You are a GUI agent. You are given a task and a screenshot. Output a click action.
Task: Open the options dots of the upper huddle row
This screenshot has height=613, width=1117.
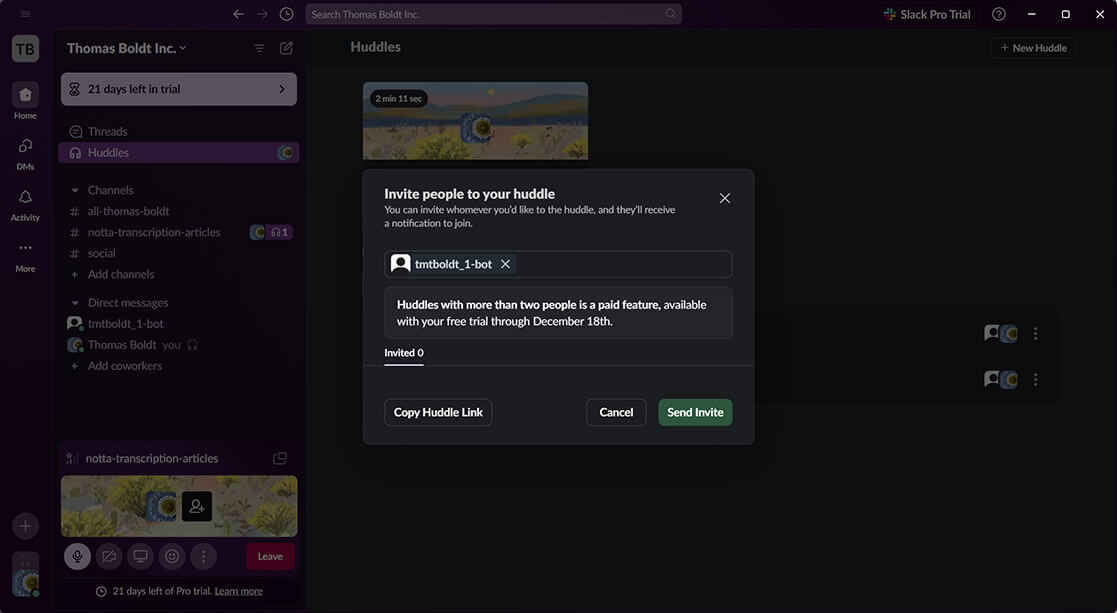point(1035,333)
